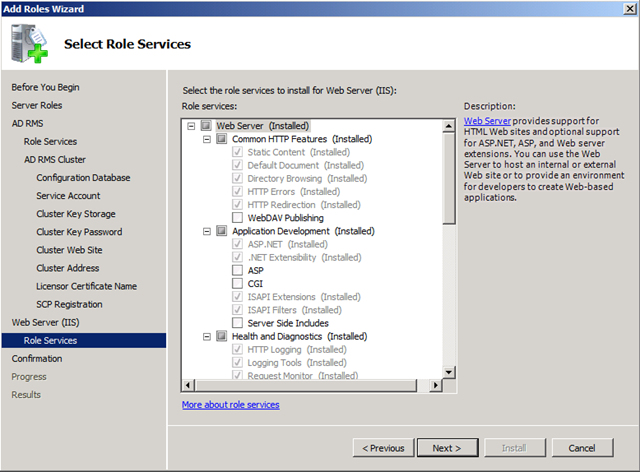Select the Cluster Key Password step
Viewport: 640px width, 472px height.
point(79,232)
